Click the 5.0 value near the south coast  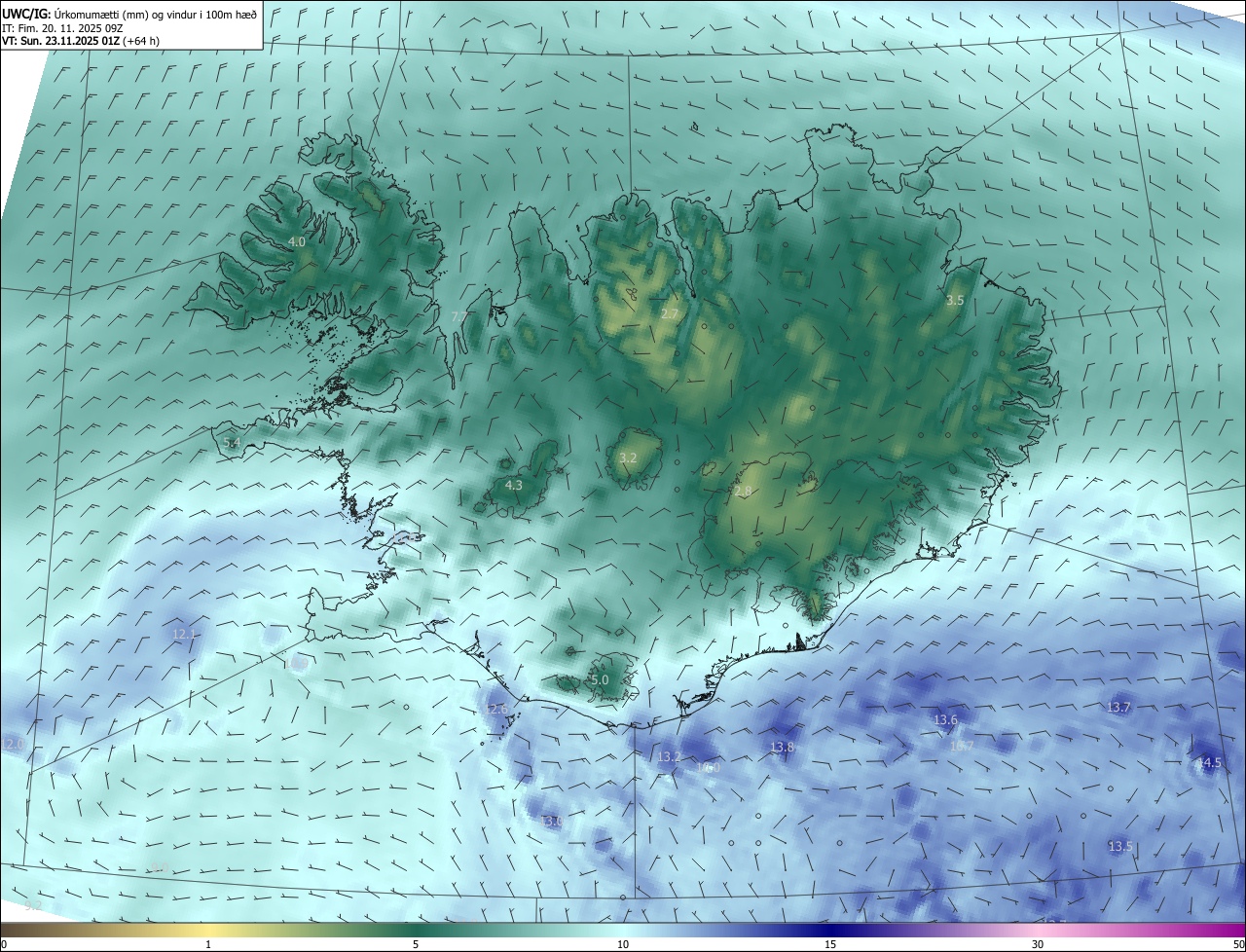(x=600, y=679)
